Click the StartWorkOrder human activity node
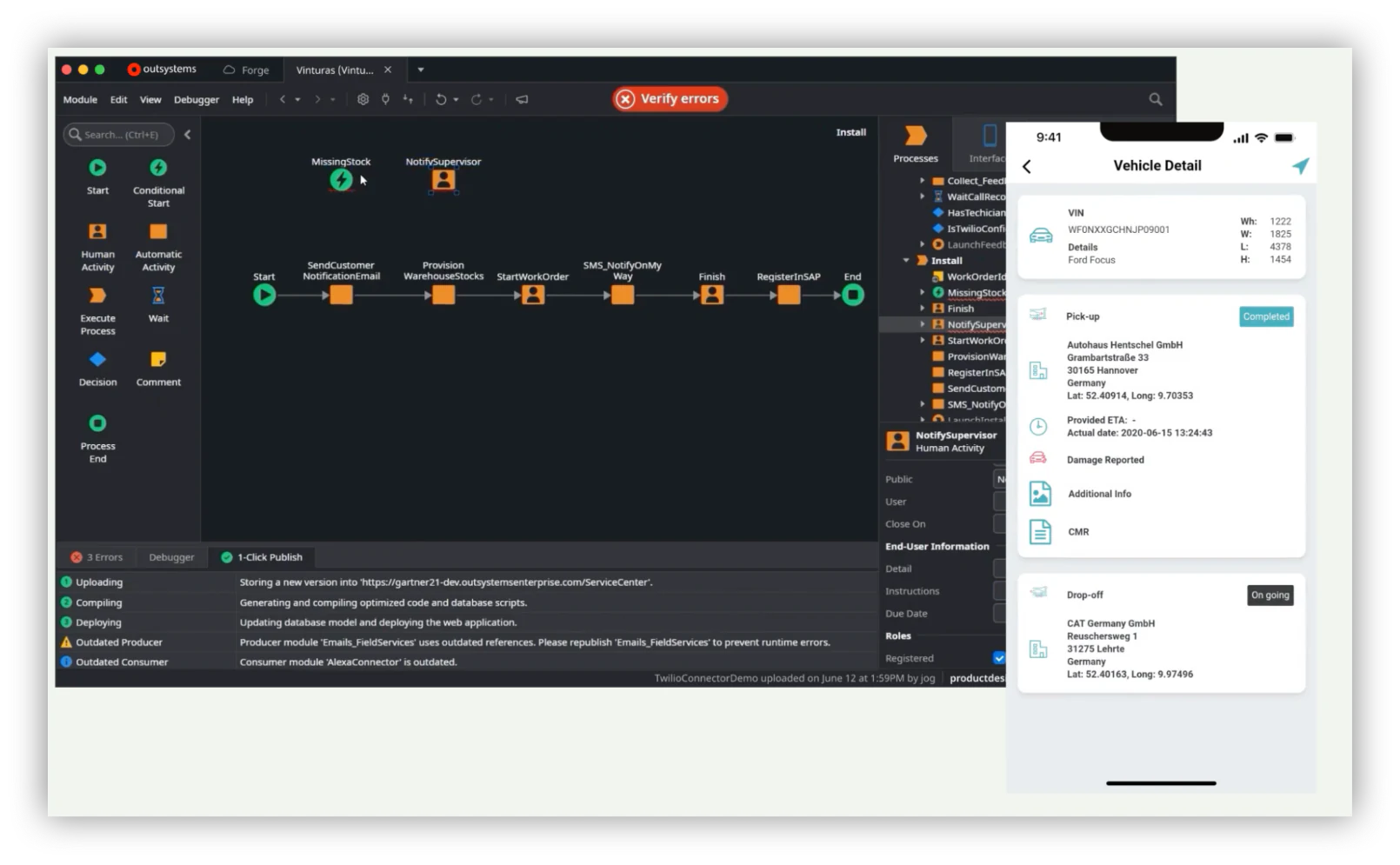The height and width of the screenshot is (865, 1400). pos(533,296)
